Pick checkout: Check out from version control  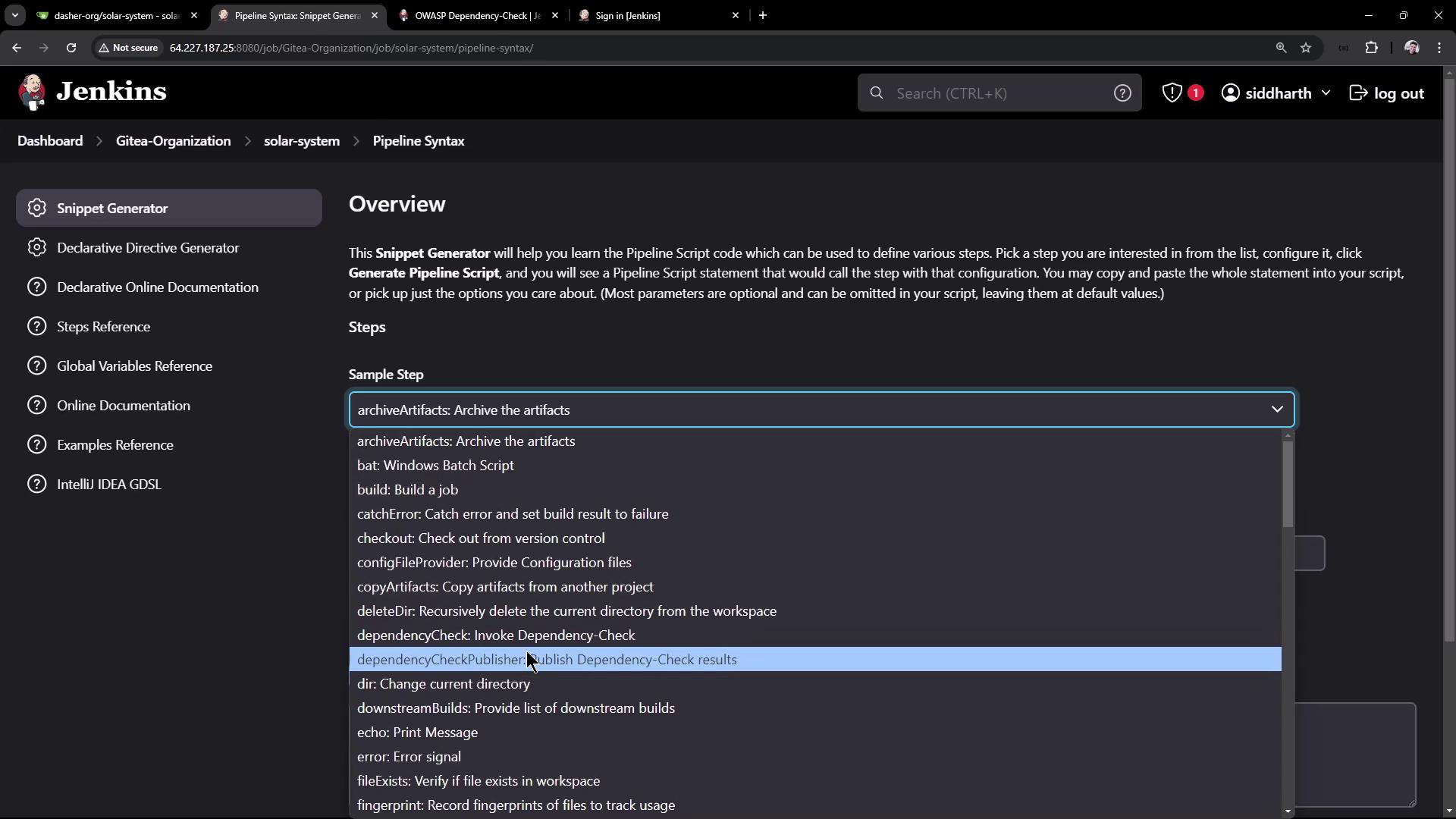click(x=481, y=538)
